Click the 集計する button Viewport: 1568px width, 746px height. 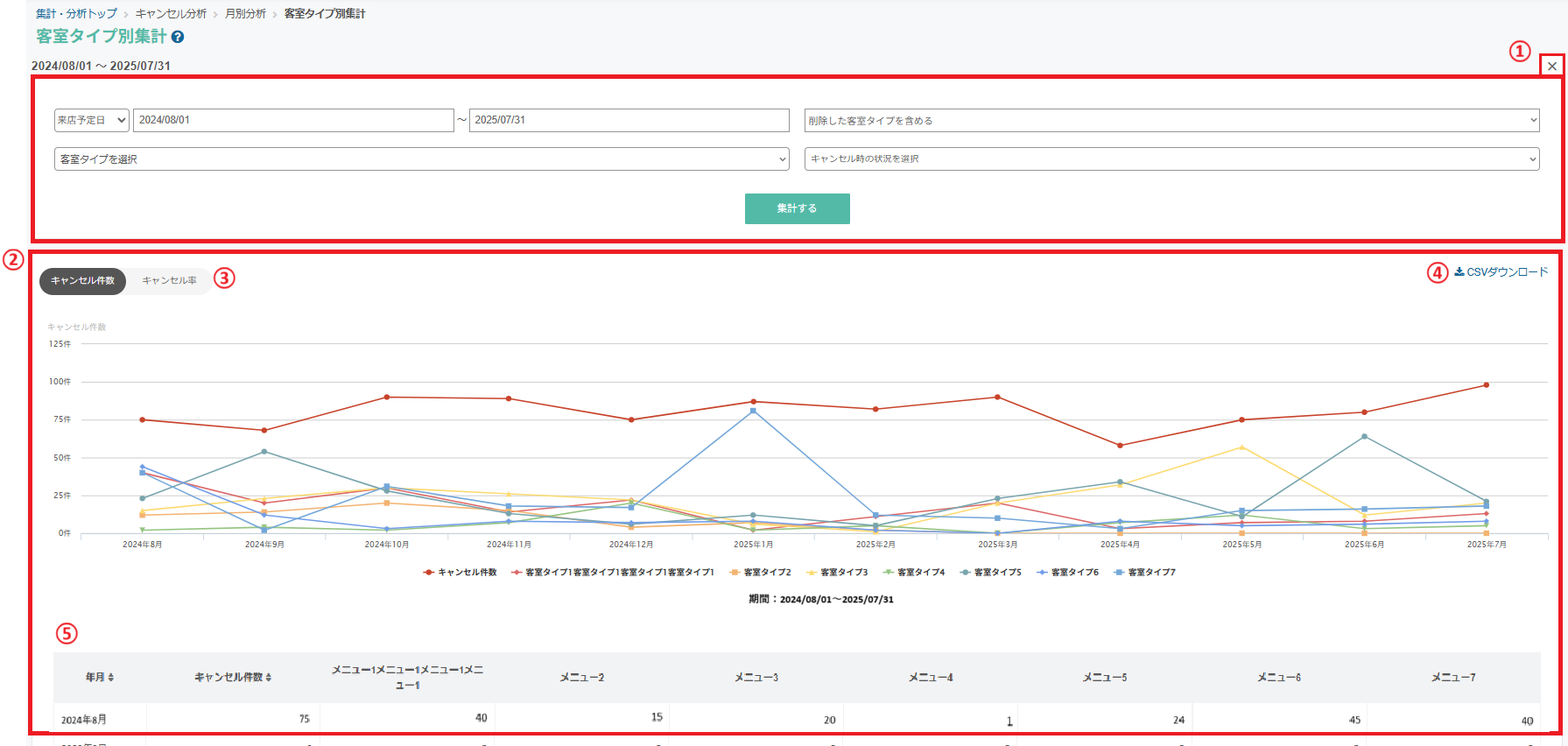797,208
